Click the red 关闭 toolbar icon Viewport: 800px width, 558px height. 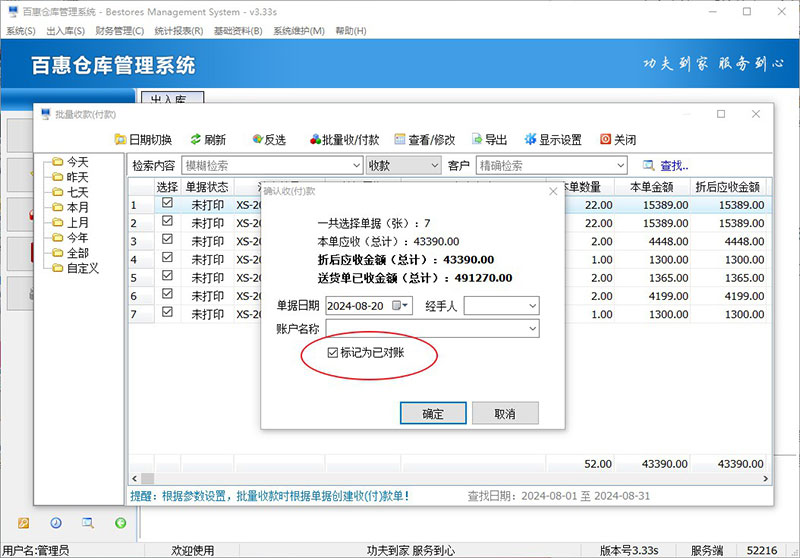[606, 139]
